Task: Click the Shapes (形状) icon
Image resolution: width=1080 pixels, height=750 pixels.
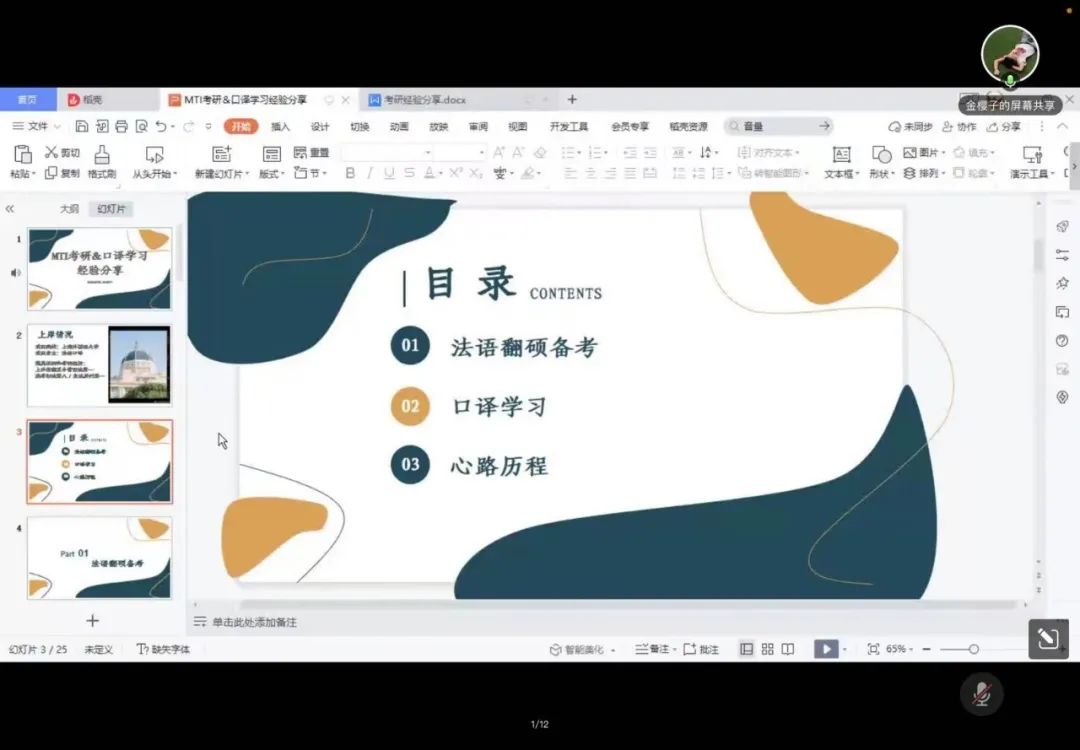Action: click(x=881, y=154)
